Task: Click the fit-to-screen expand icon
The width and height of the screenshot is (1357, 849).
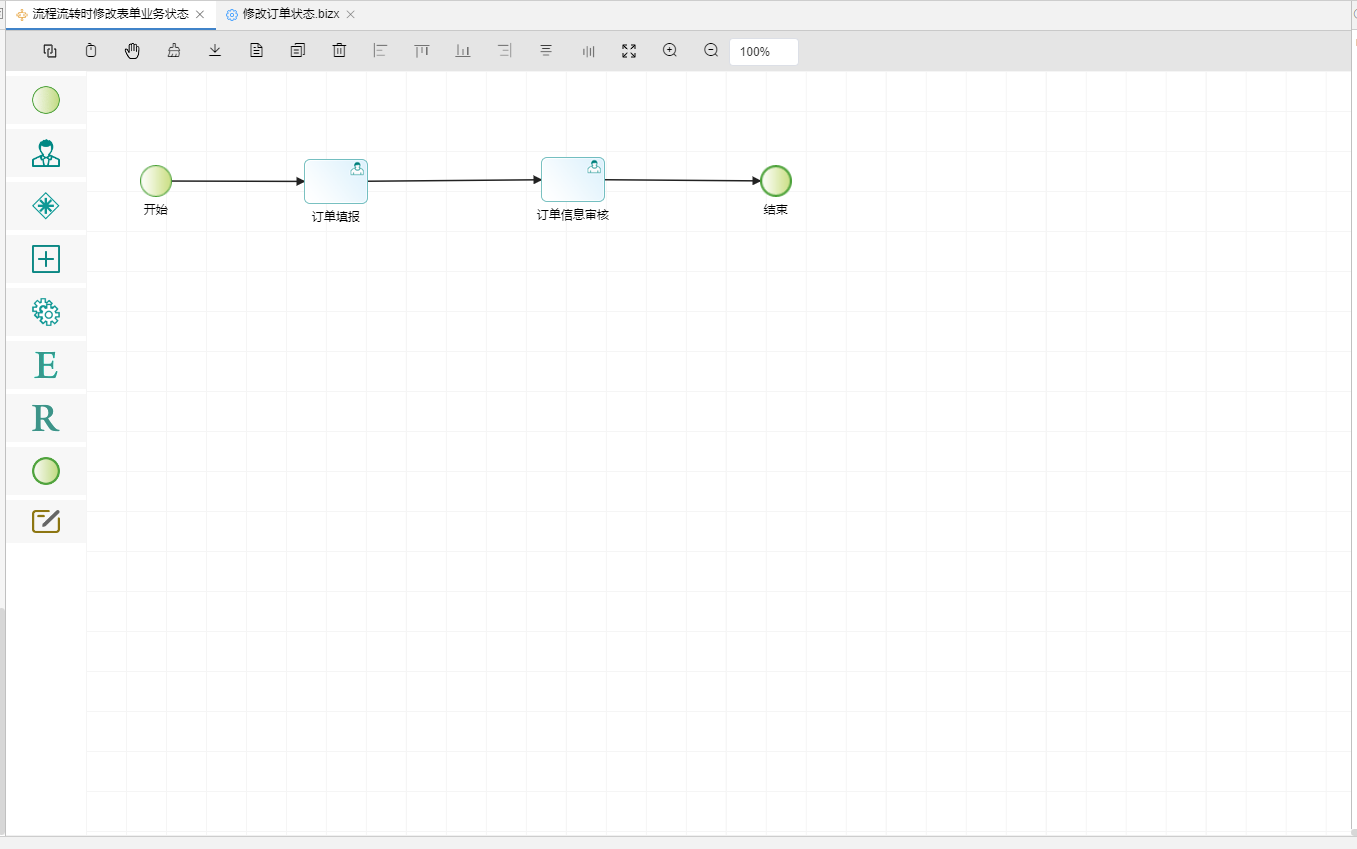Action: [x=629, y=51]
